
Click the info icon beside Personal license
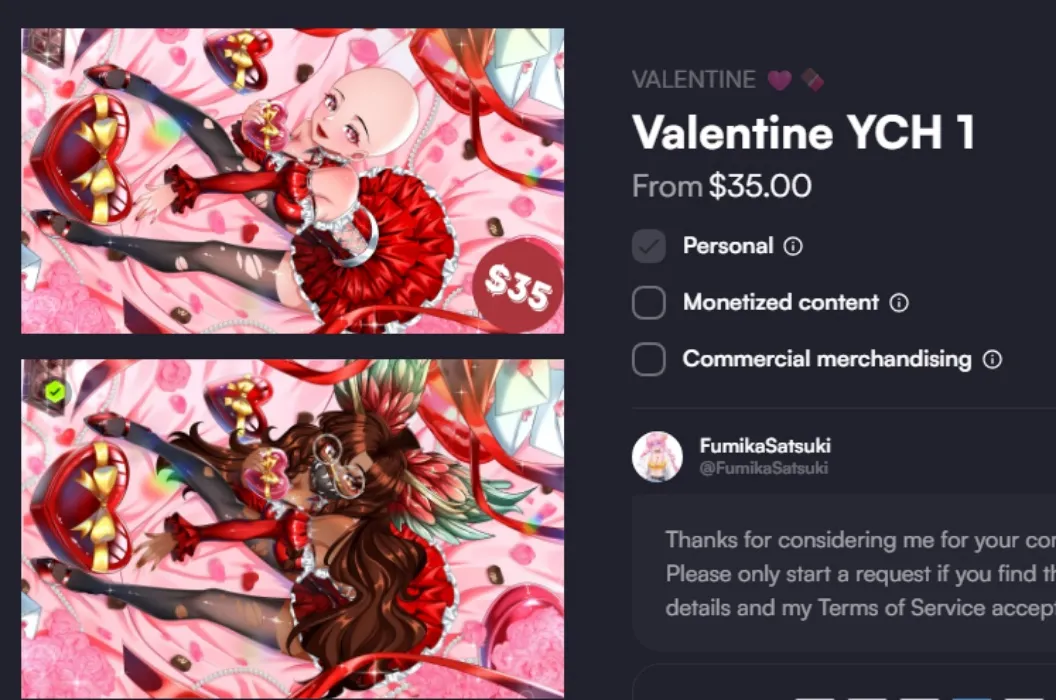pos(795,245)
